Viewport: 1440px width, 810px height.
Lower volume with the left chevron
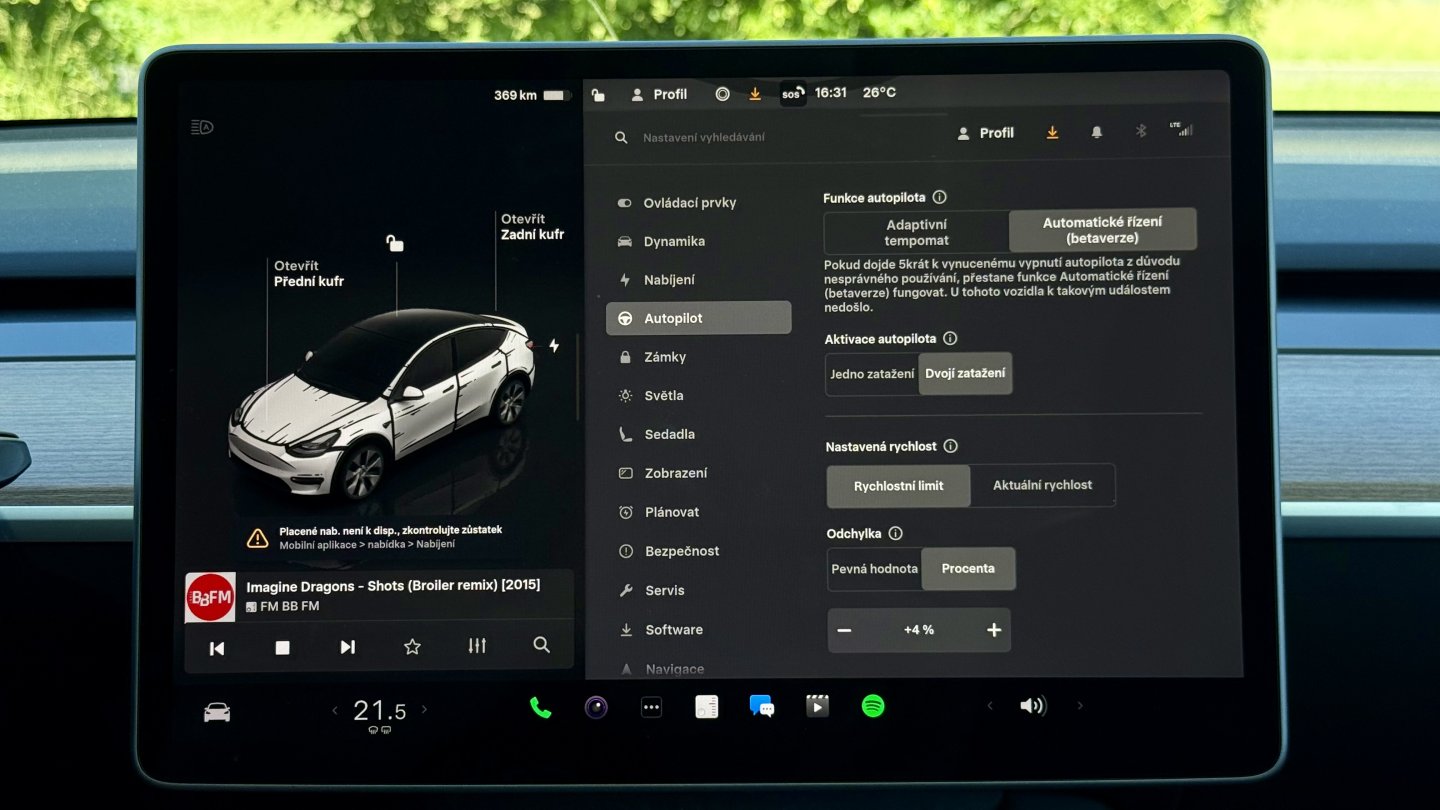(990, 706)
